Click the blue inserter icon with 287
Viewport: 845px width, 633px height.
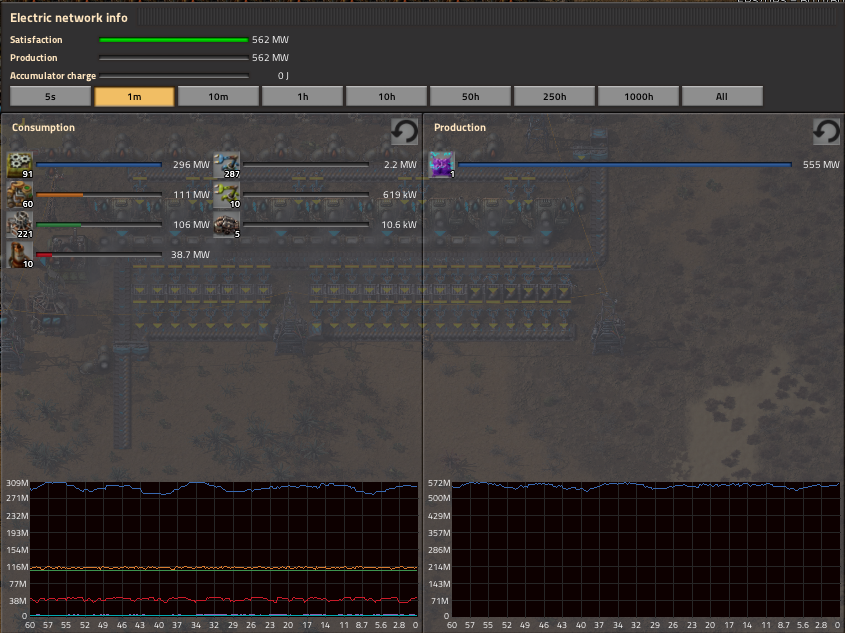(x=227, y=165)
